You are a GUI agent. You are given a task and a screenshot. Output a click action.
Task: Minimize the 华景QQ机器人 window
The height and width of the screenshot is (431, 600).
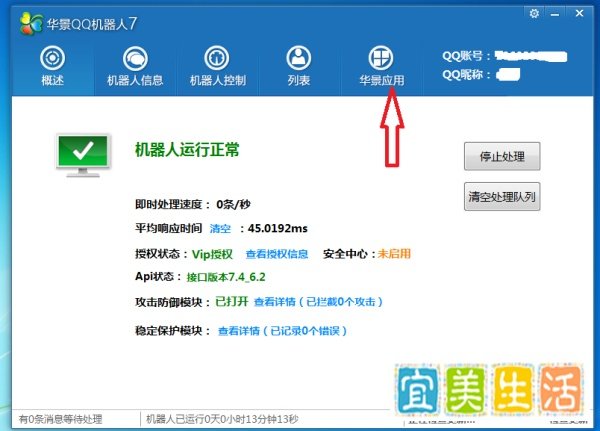(555, 15)
